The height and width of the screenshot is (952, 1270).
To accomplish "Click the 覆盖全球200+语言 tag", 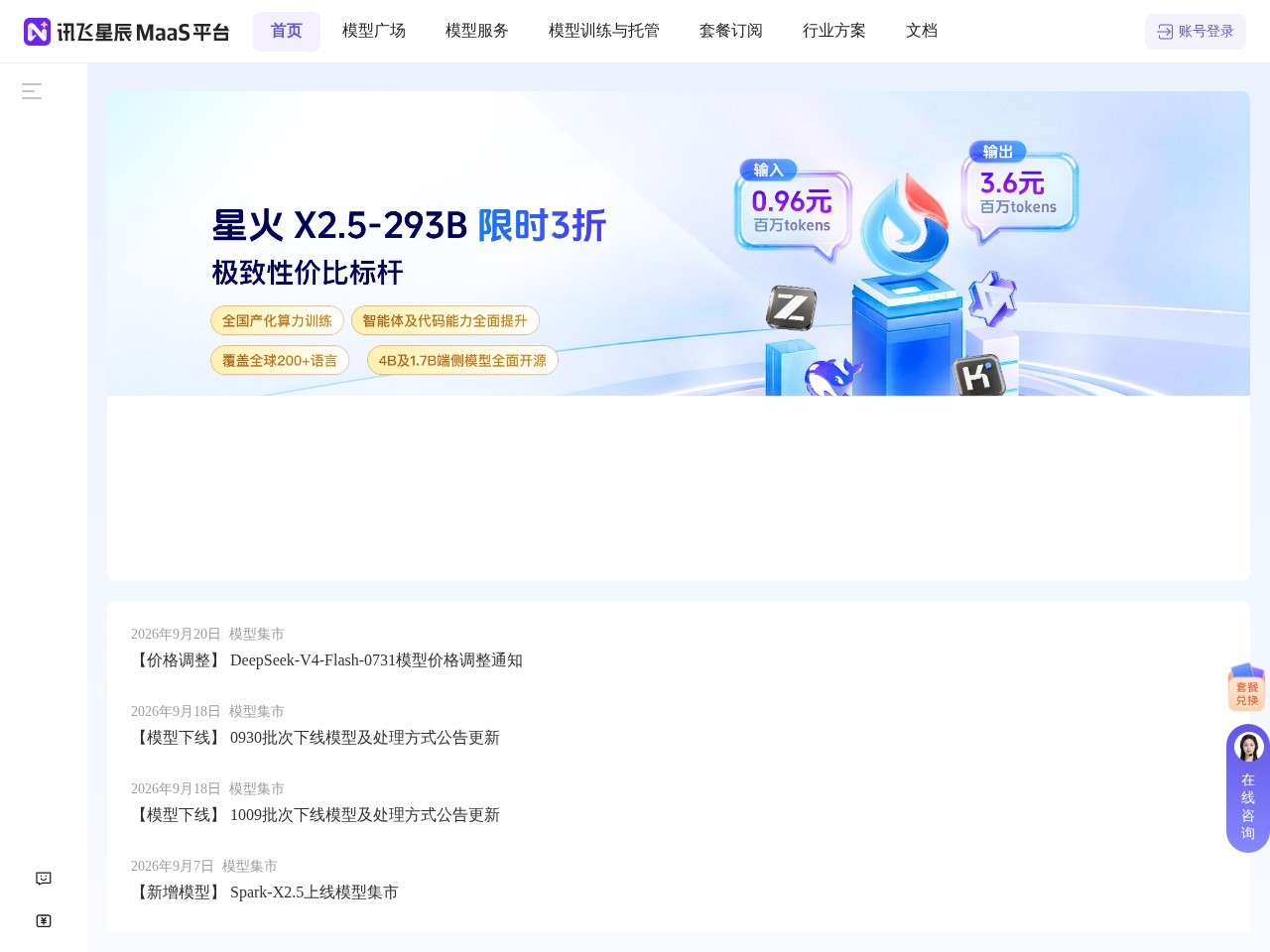I will [x=280, y=360].
